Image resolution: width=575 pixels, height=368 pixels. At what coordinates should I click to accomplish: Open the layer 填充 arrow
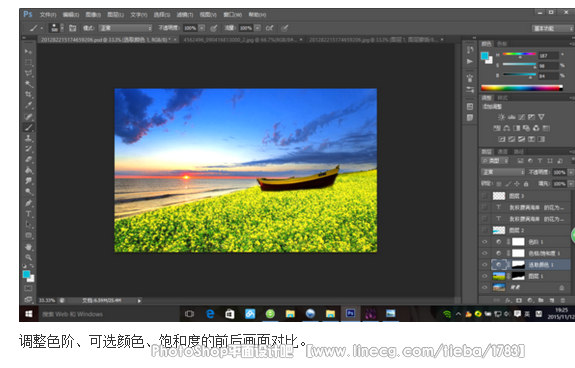[571, 184]
